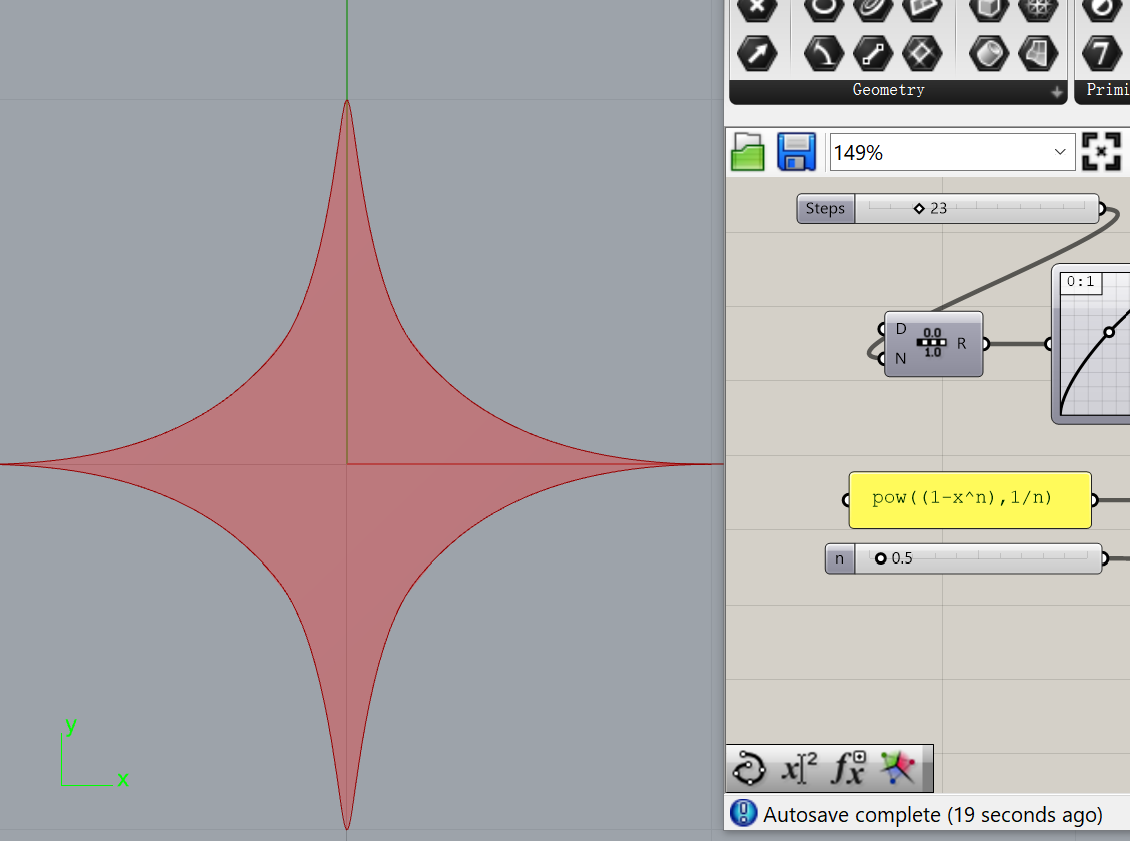Click the Range component center icon
This screenshot has width=1130, height=841.
click(932, 343)
